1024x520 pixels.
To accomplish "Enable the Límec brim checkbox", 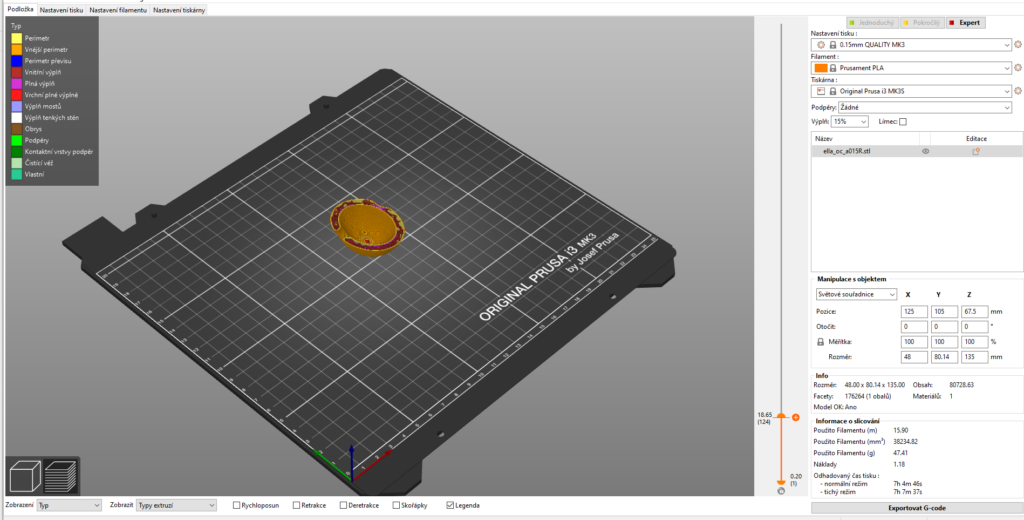I will click(903, 122).
